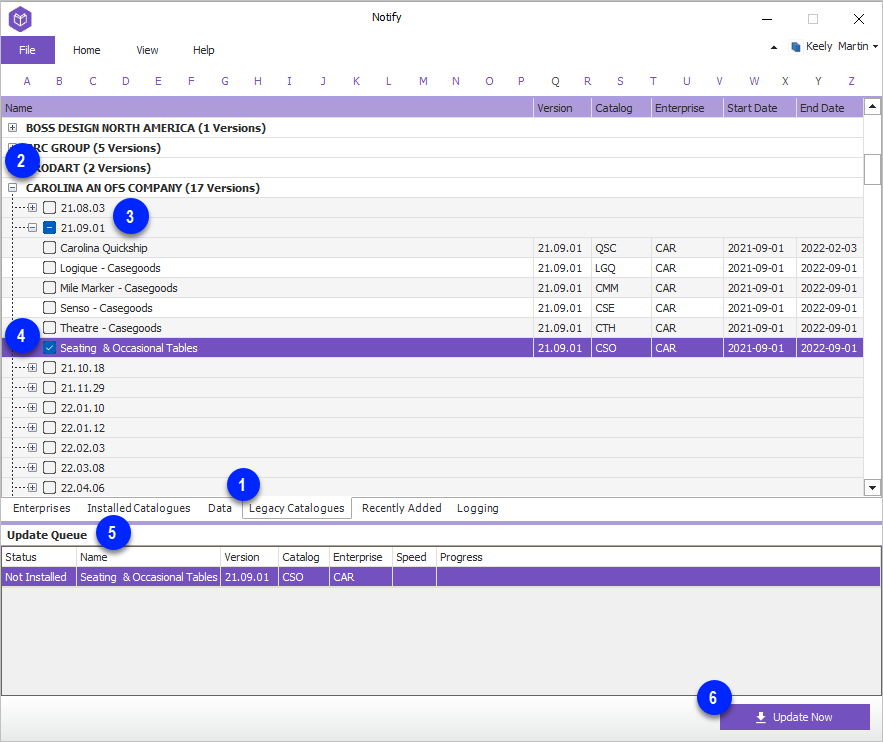The width and height of the screenshot is (883, 742).
Task: Click the Status header in Update Queue
Action: tap(39, 557)
